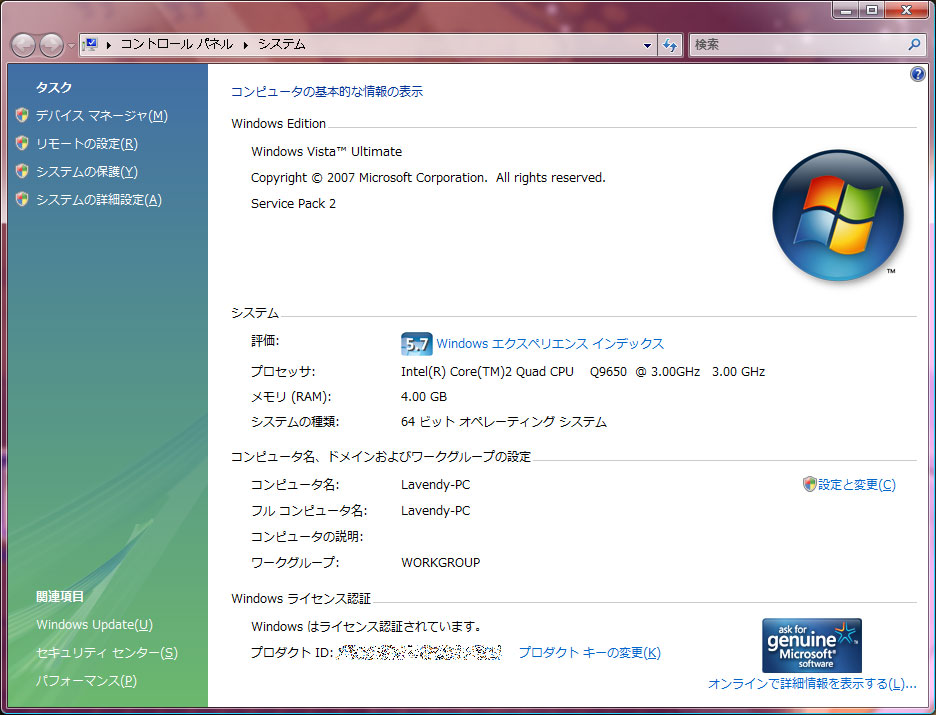This screenshot has width=936, height=715.
Task: Click the computer icon in address bar
Action: point(90,44)
